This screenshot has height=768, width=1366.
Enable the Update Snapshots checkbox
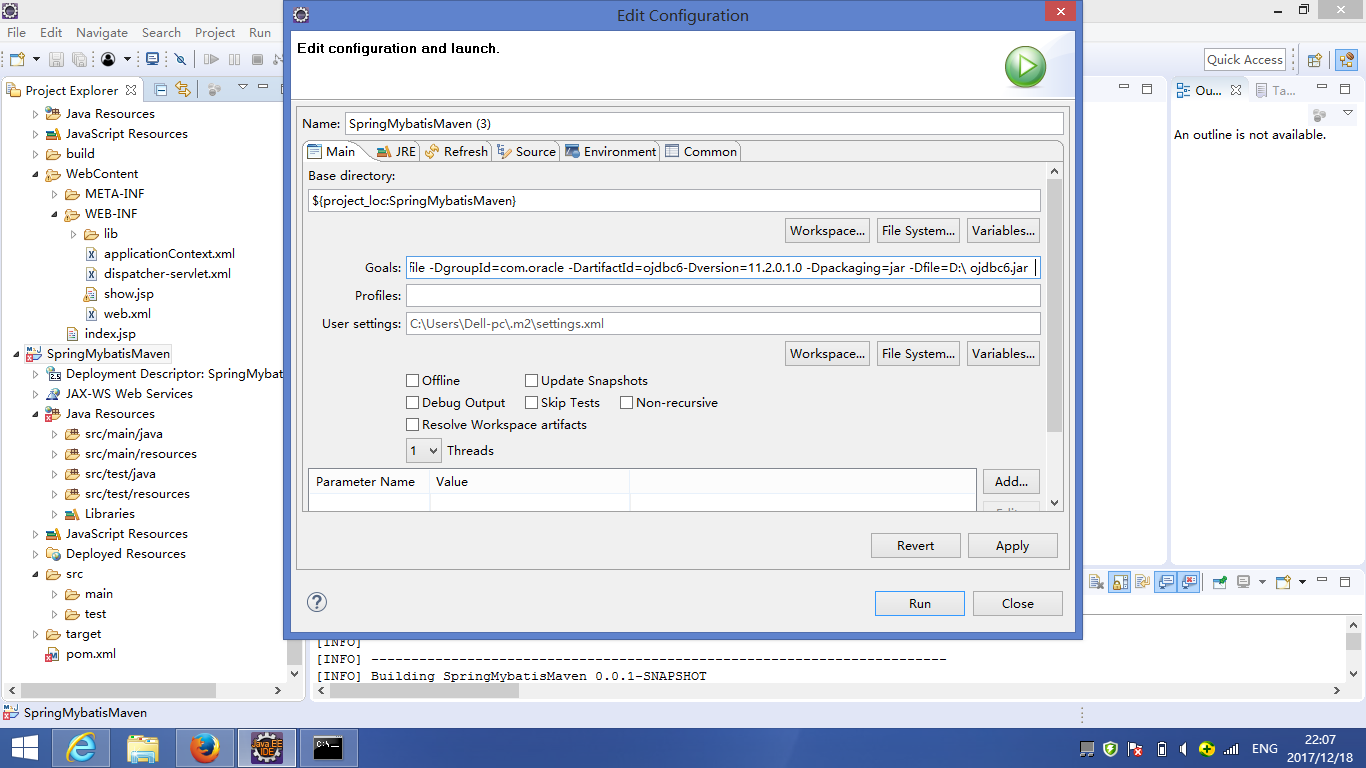[x=531, y=381]
